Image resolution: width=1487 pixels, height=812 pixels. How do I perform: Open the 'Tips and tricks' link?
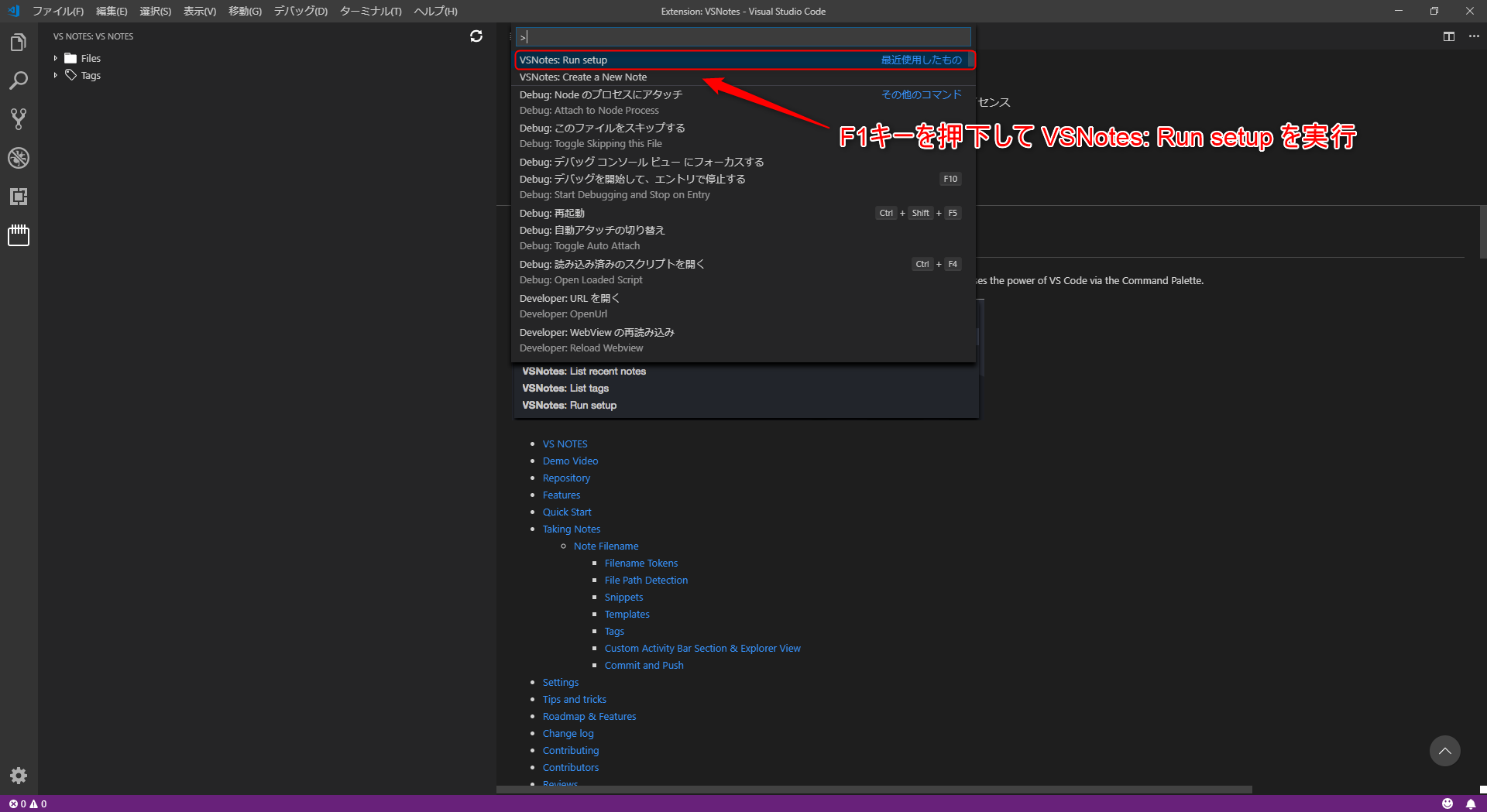click(x=575, y=699)
